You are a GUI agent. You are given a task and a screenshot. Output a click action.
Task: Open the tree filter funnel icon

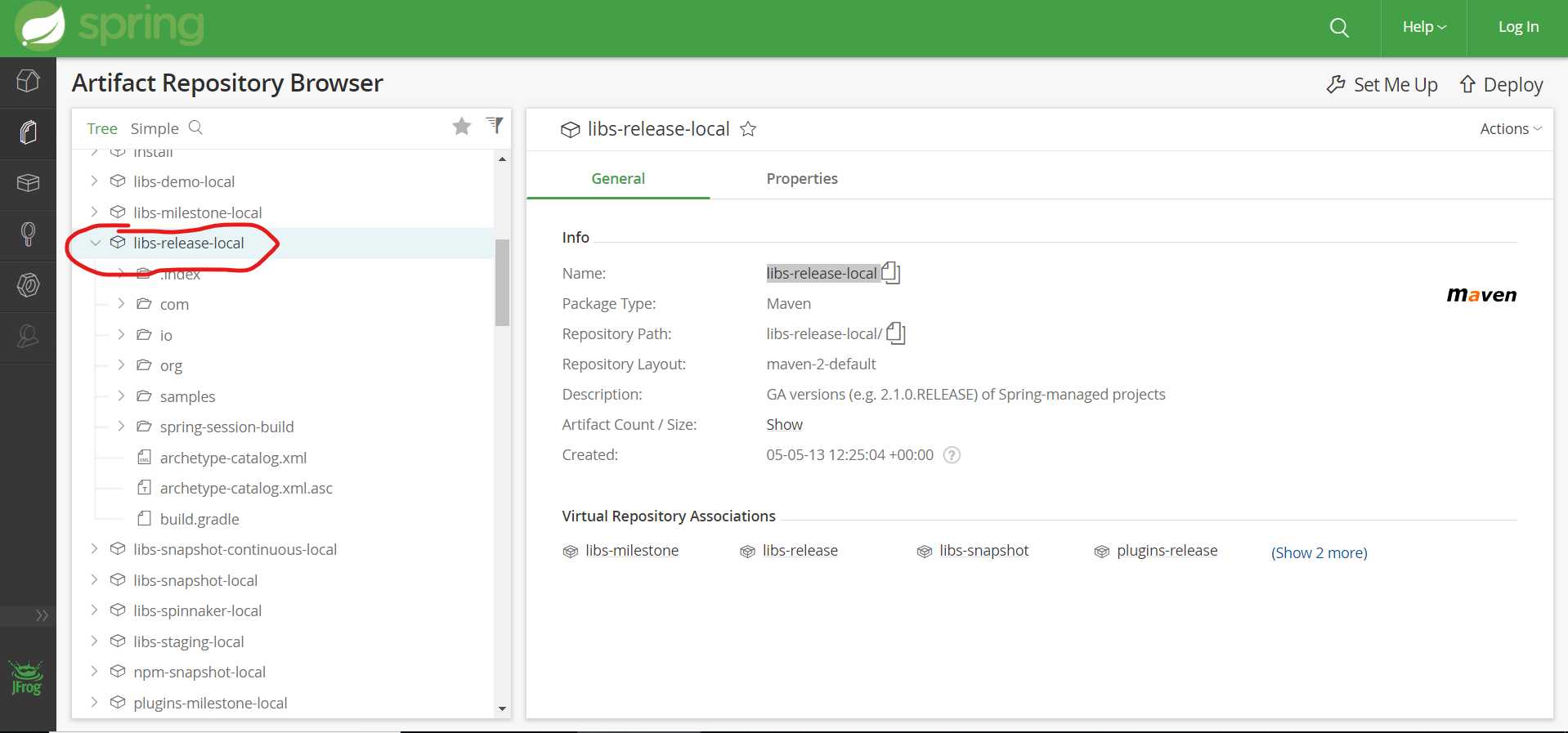(x=495, y=125)
